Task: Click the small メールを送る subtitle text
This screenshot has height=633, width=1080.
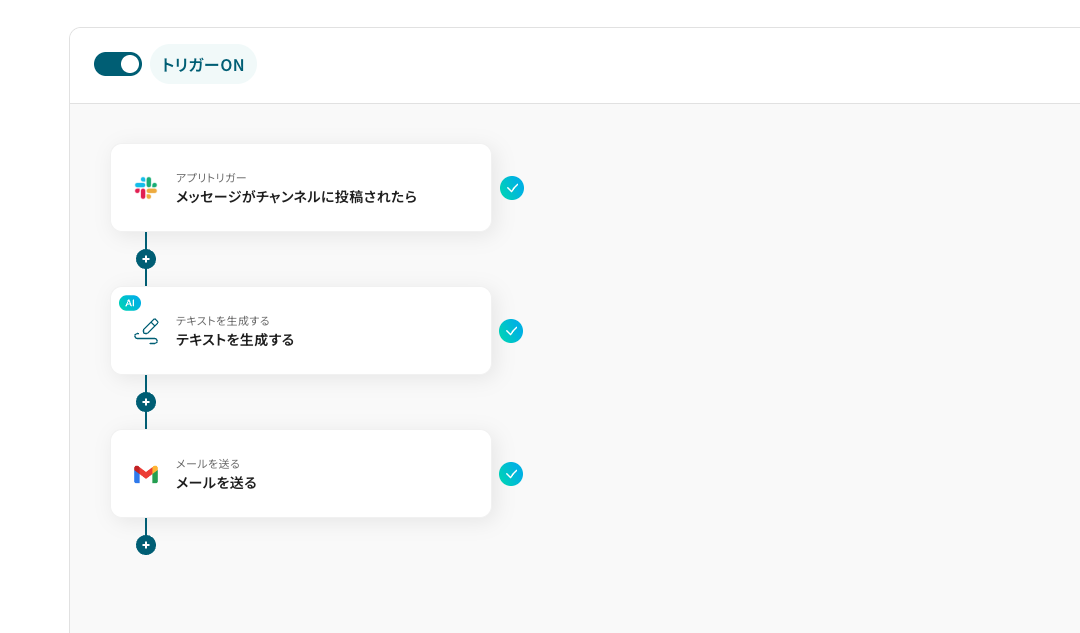Action: (x=208, y=464)
